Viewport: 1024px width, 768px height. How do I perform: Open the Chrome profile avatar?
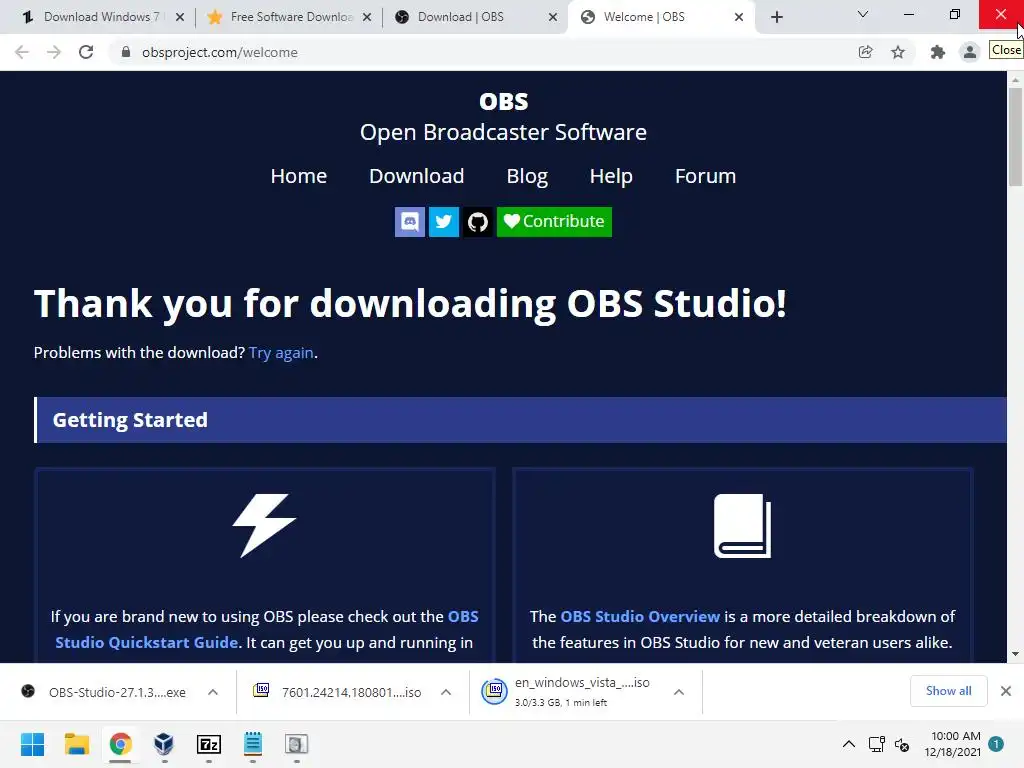(x=970, y=52)
